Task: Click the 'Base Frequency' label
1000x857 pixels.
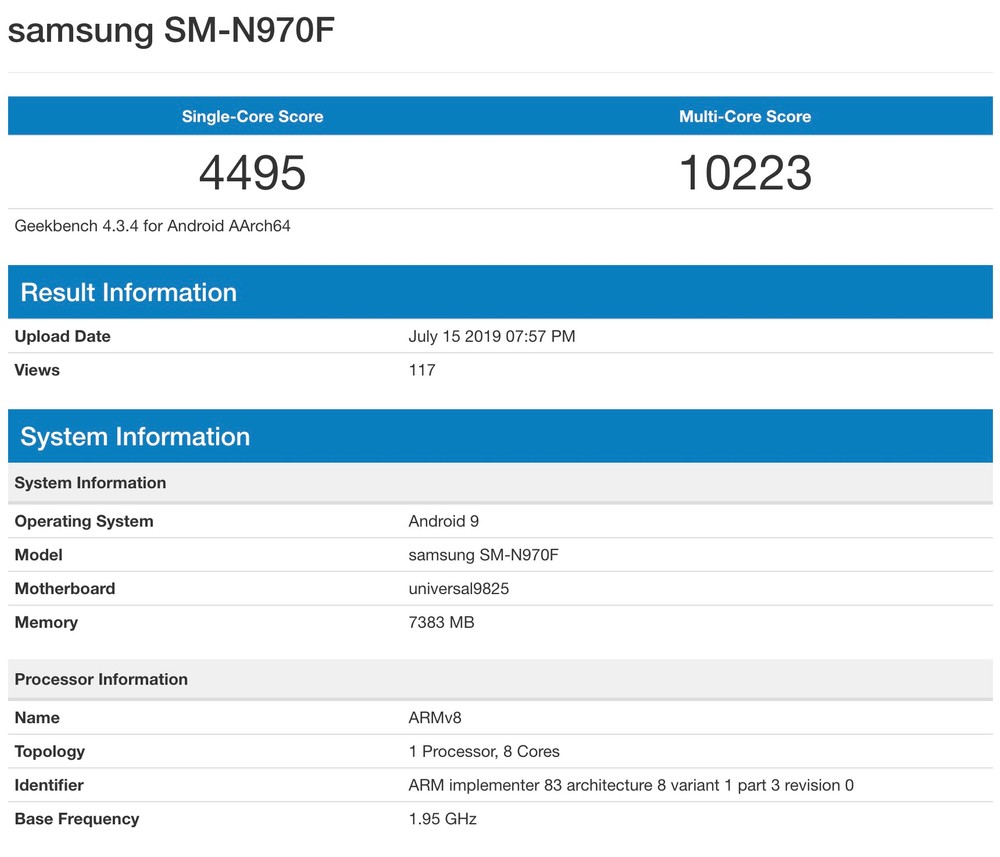Action: coord(77,819)
